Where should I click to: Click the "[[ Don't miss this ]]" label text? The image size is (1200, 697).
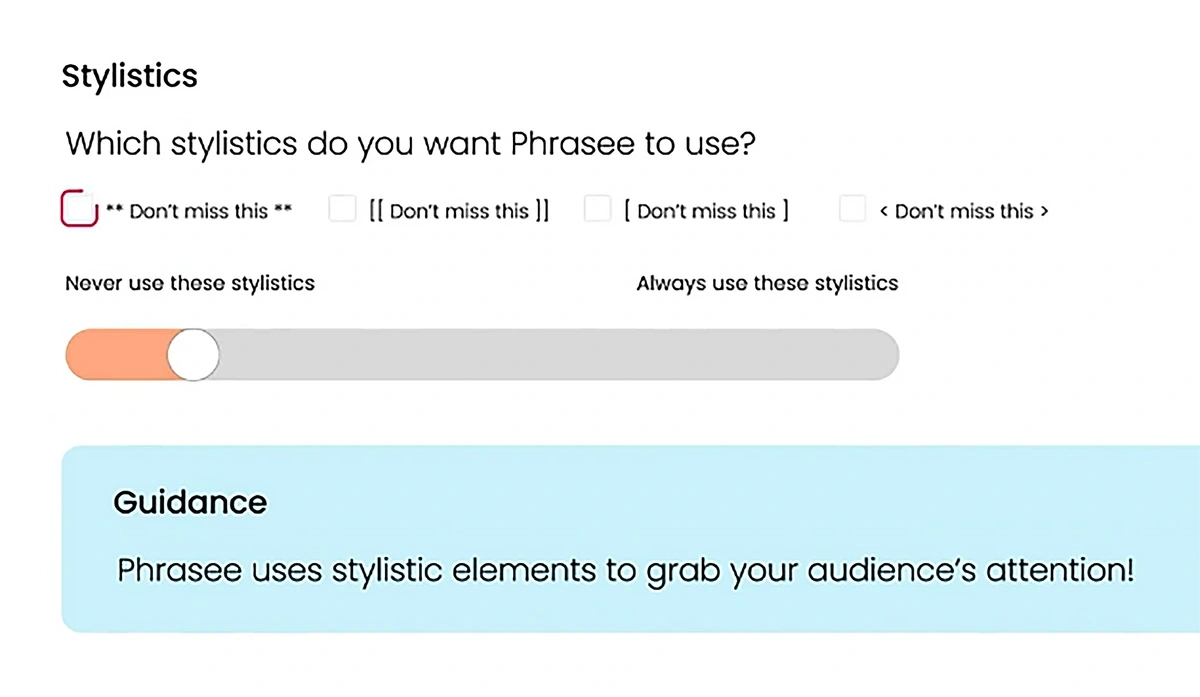tap(459, 211)
